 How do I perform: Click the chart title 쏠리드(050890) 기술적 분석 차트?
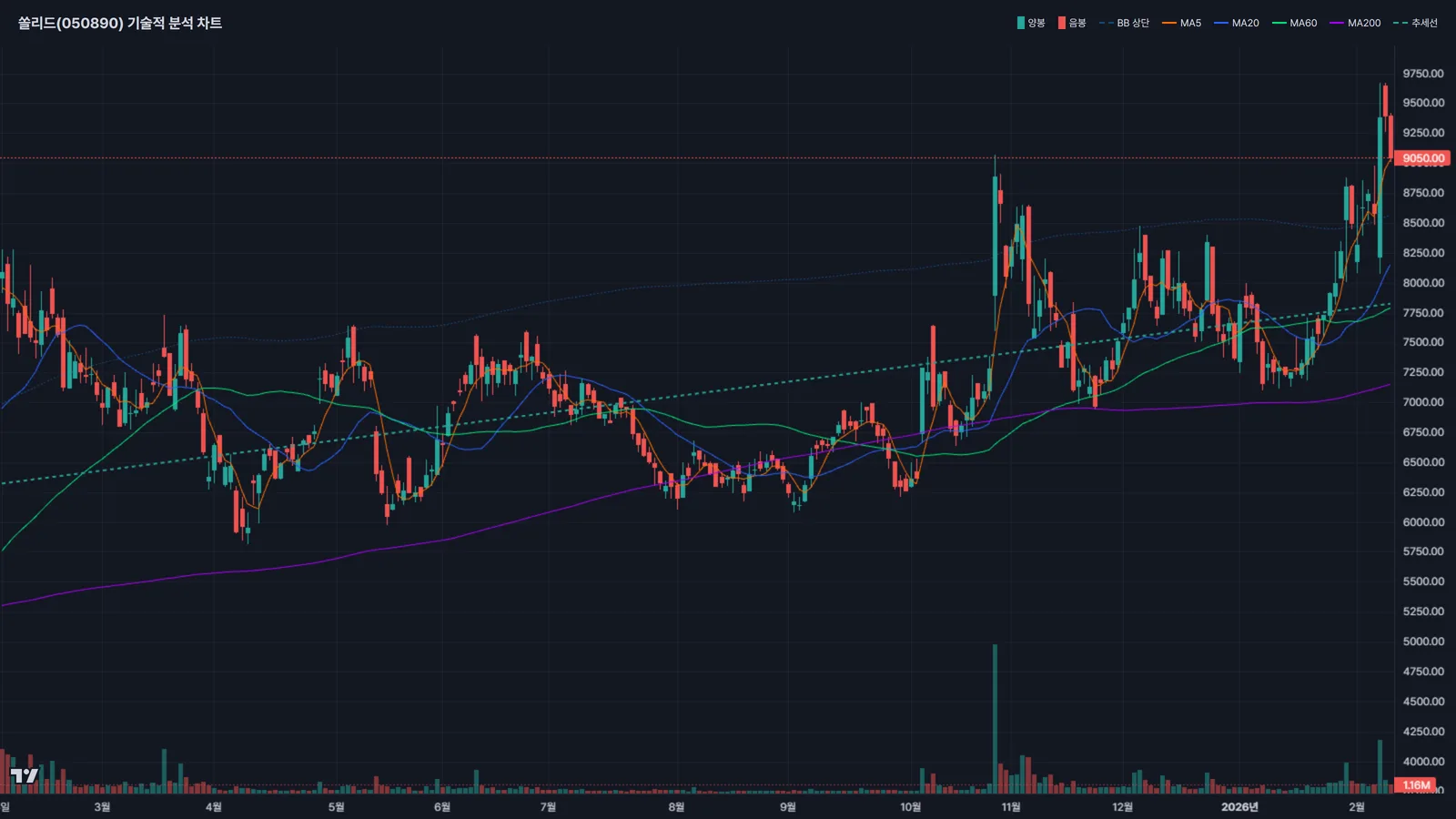(x=120, y=23)
